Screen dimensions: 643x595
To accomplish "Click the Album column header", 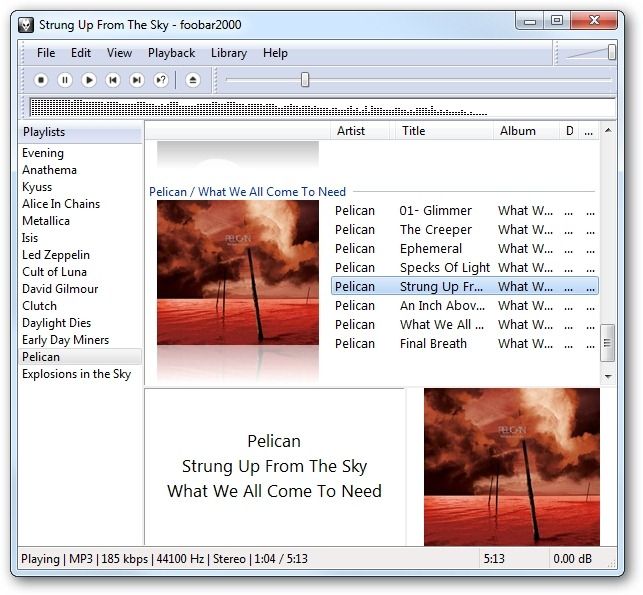I will [x=526, y=131].
